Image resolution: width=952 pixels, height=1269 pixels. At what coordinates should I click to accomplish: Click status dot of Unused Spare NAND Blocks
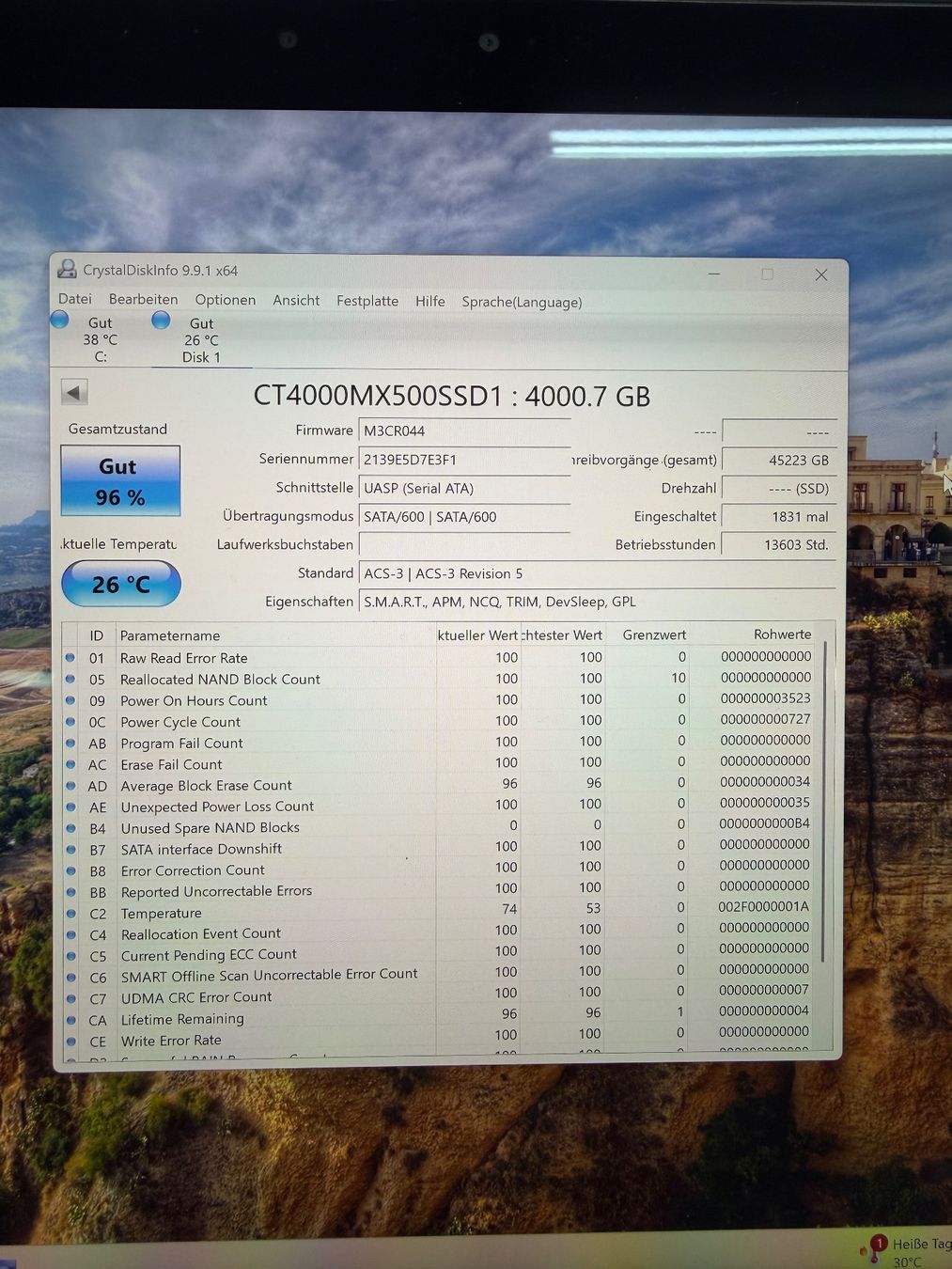tap(70, 828)
